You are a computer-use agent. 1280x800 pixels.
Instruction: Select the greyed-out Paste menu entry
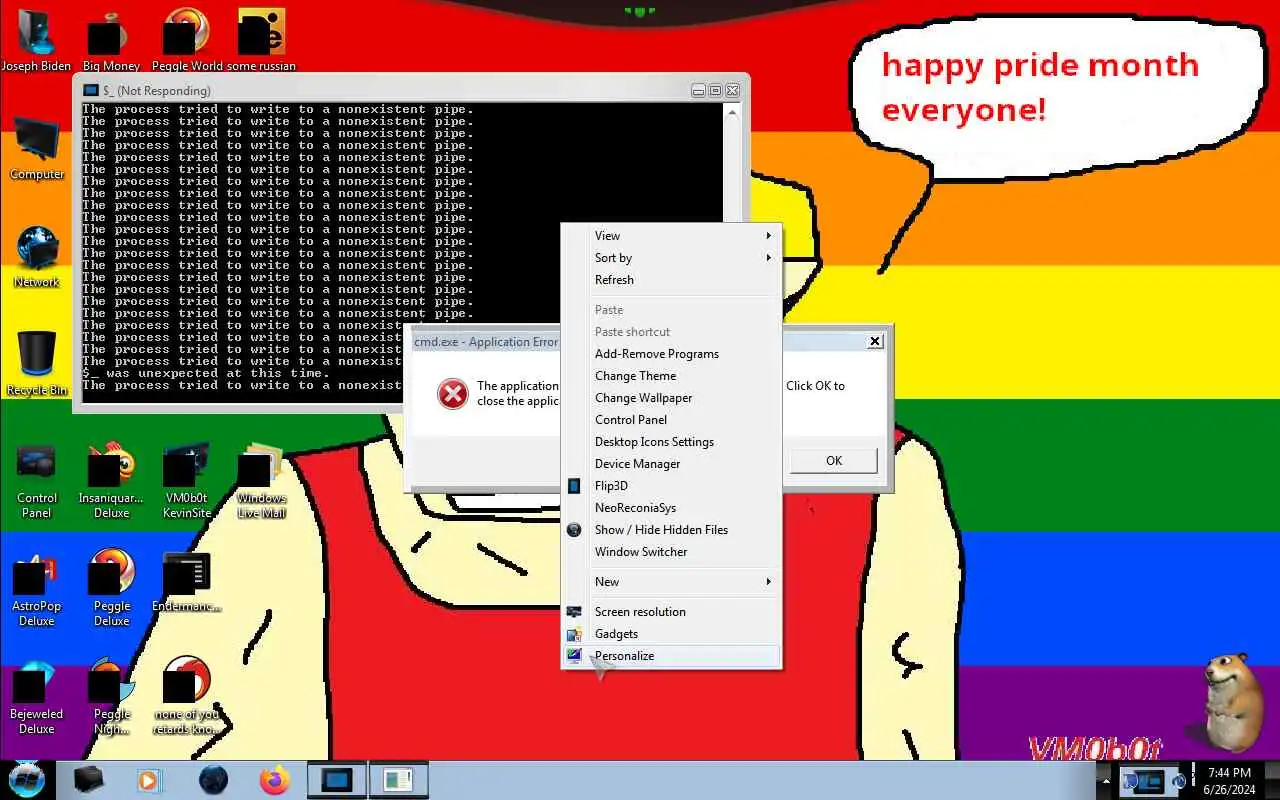tap(671, 310)
